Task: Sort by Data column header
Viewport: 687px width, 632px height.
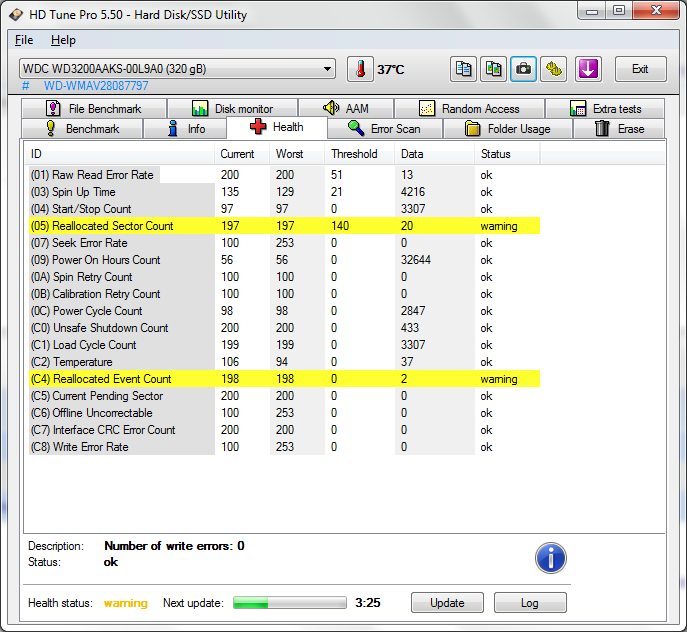Action: [435, 154]
